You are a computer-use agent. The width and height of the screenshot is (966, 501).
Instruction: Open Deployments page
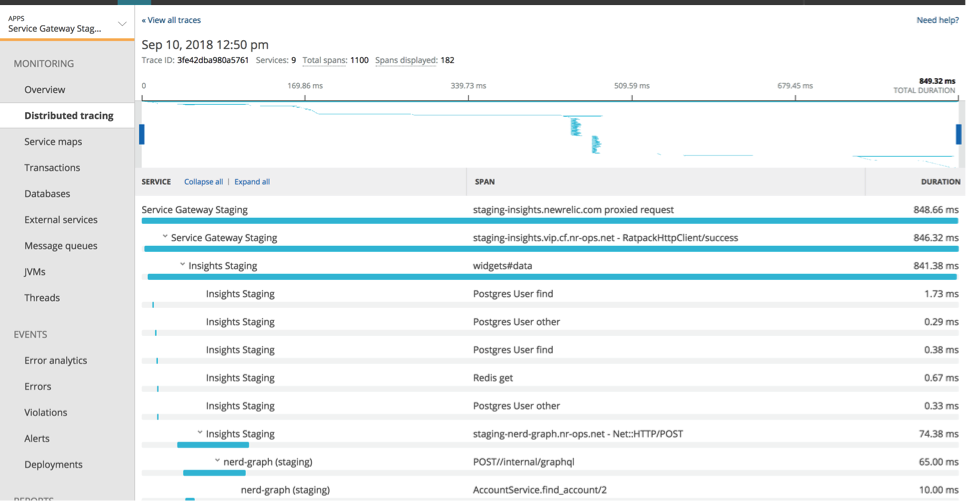point(53,465)
